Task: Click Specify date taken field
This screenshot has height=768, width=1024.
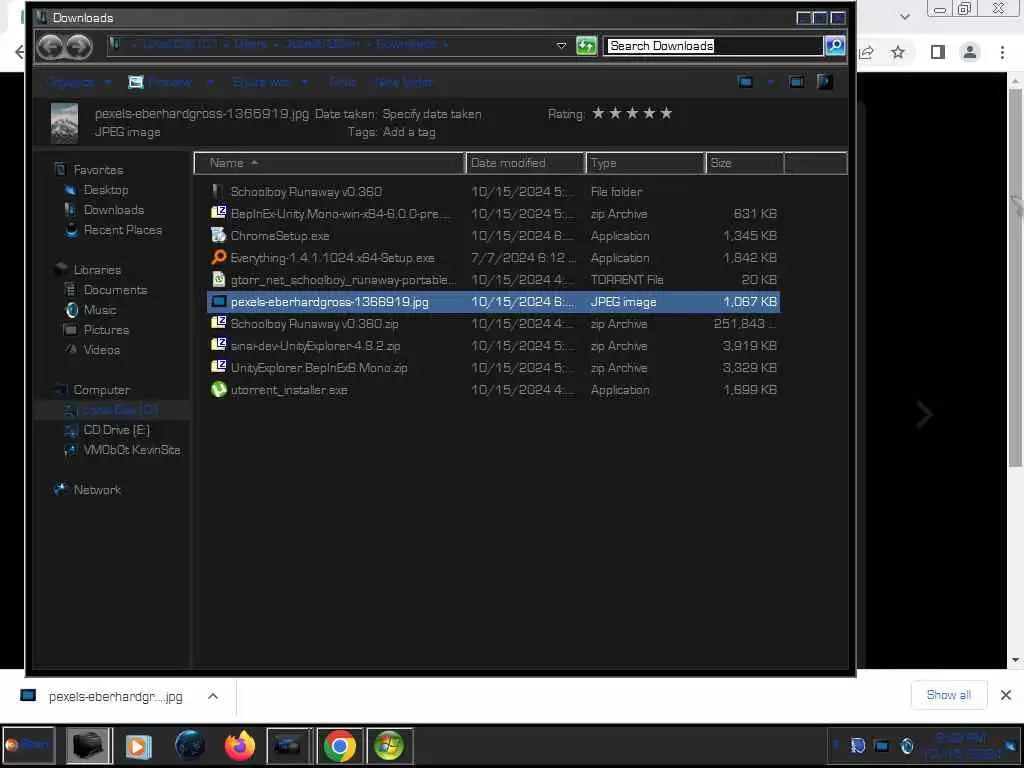Action: [x=432, y=114]
